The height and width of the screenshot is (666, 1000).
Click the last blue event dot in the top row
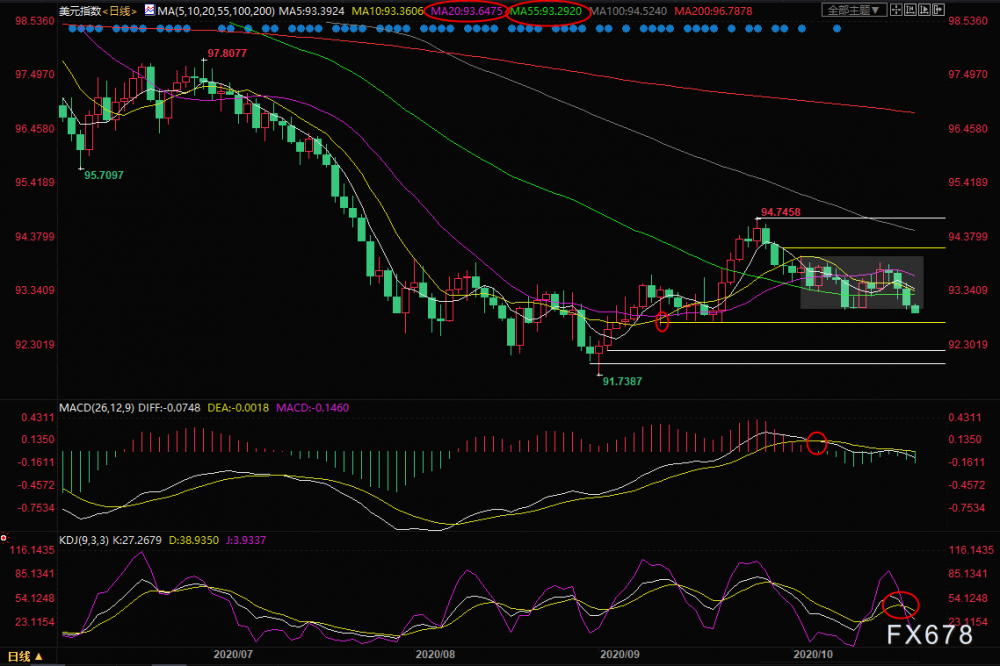pos(837,29)
